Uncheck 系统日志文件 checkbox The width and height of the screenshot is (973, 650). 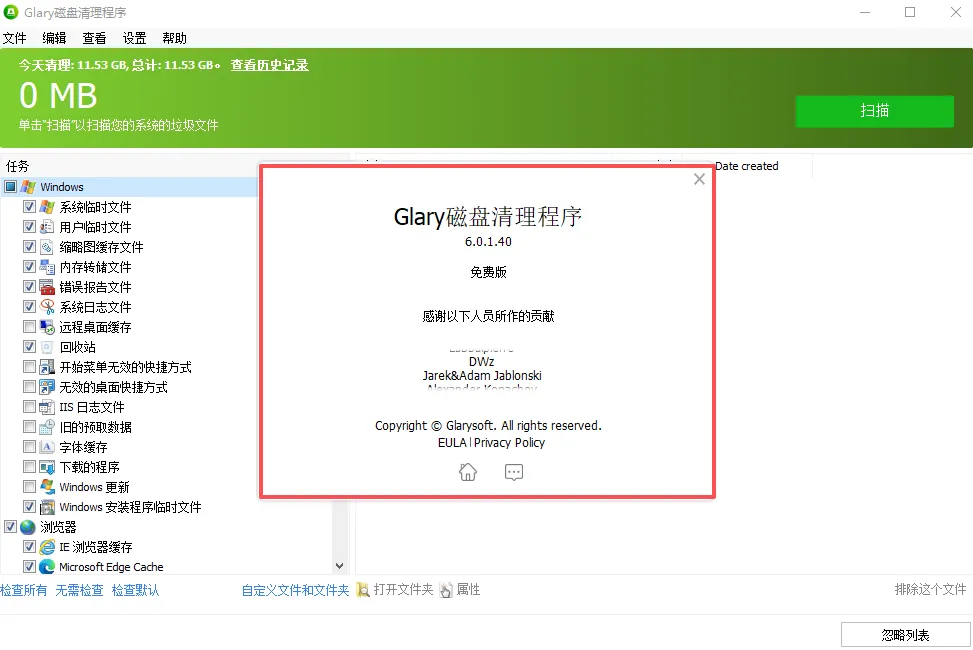point(29,307)
